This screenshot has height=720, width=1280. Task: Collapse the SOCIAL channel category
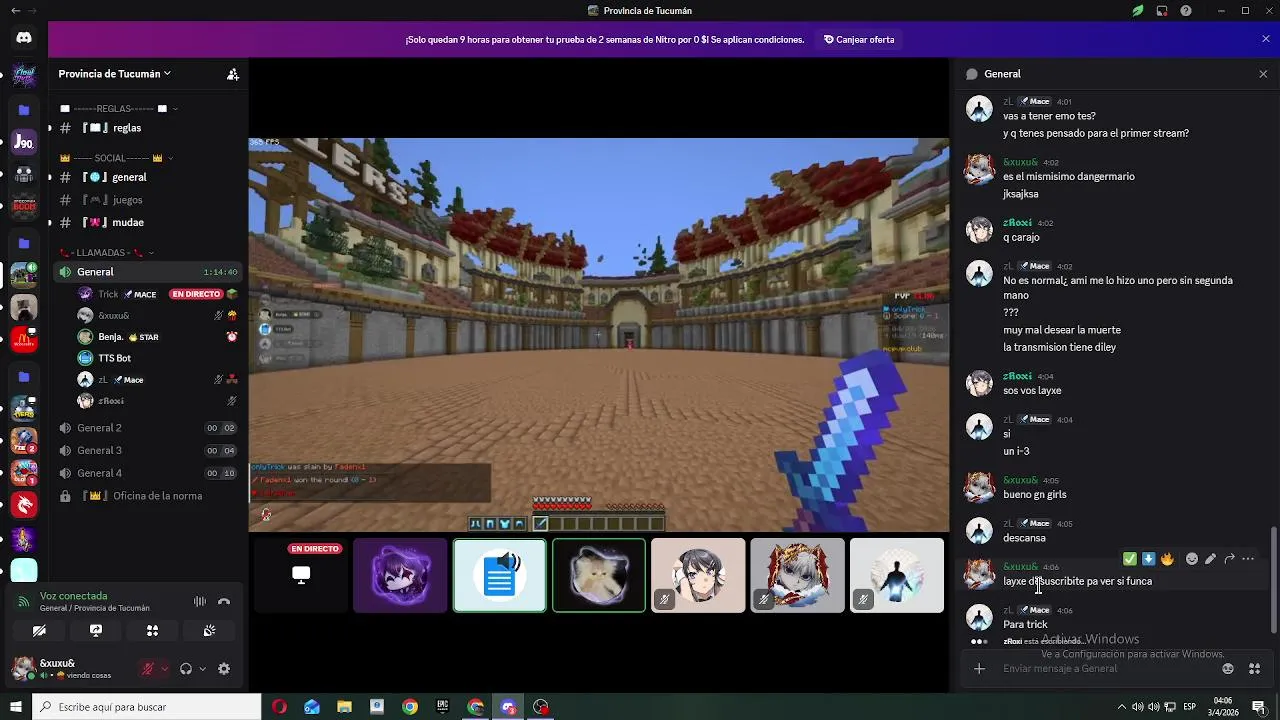point(117,158)
